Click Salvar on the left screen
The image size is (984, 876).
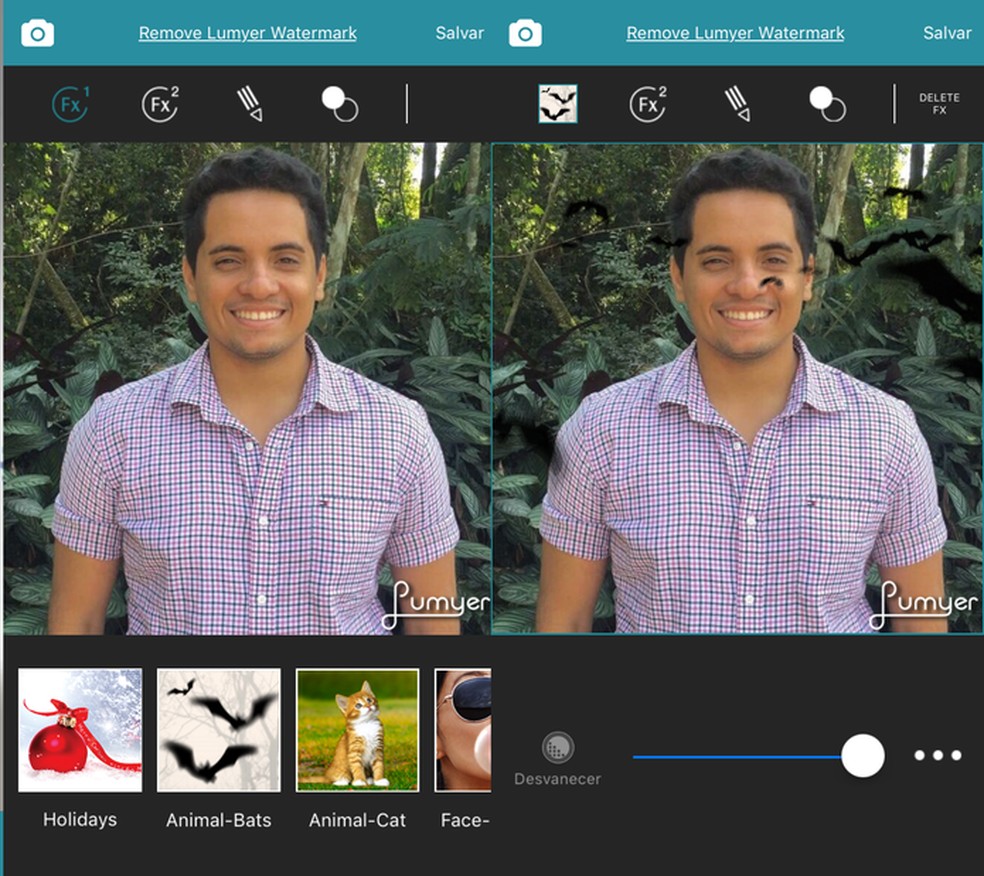[x=459, y=33]
